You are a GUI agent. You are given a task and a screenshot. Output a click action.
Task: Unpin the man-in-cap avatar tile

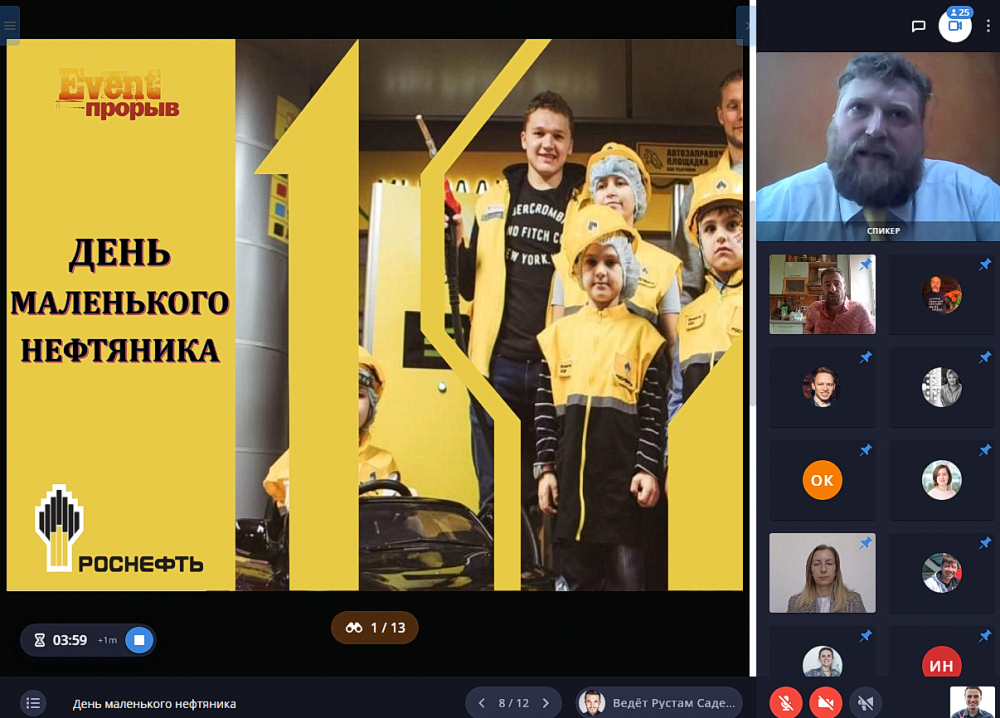[x=985, y=543]
